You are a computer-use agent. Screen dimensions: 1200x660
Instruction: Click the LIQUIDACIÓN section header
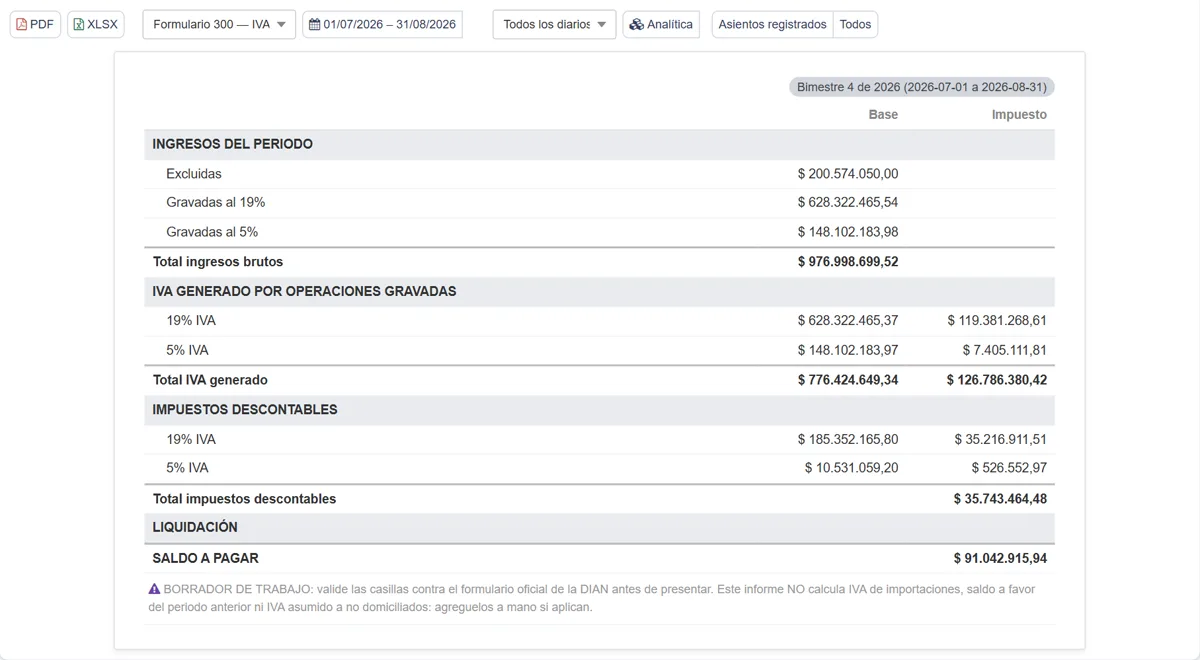599,528
